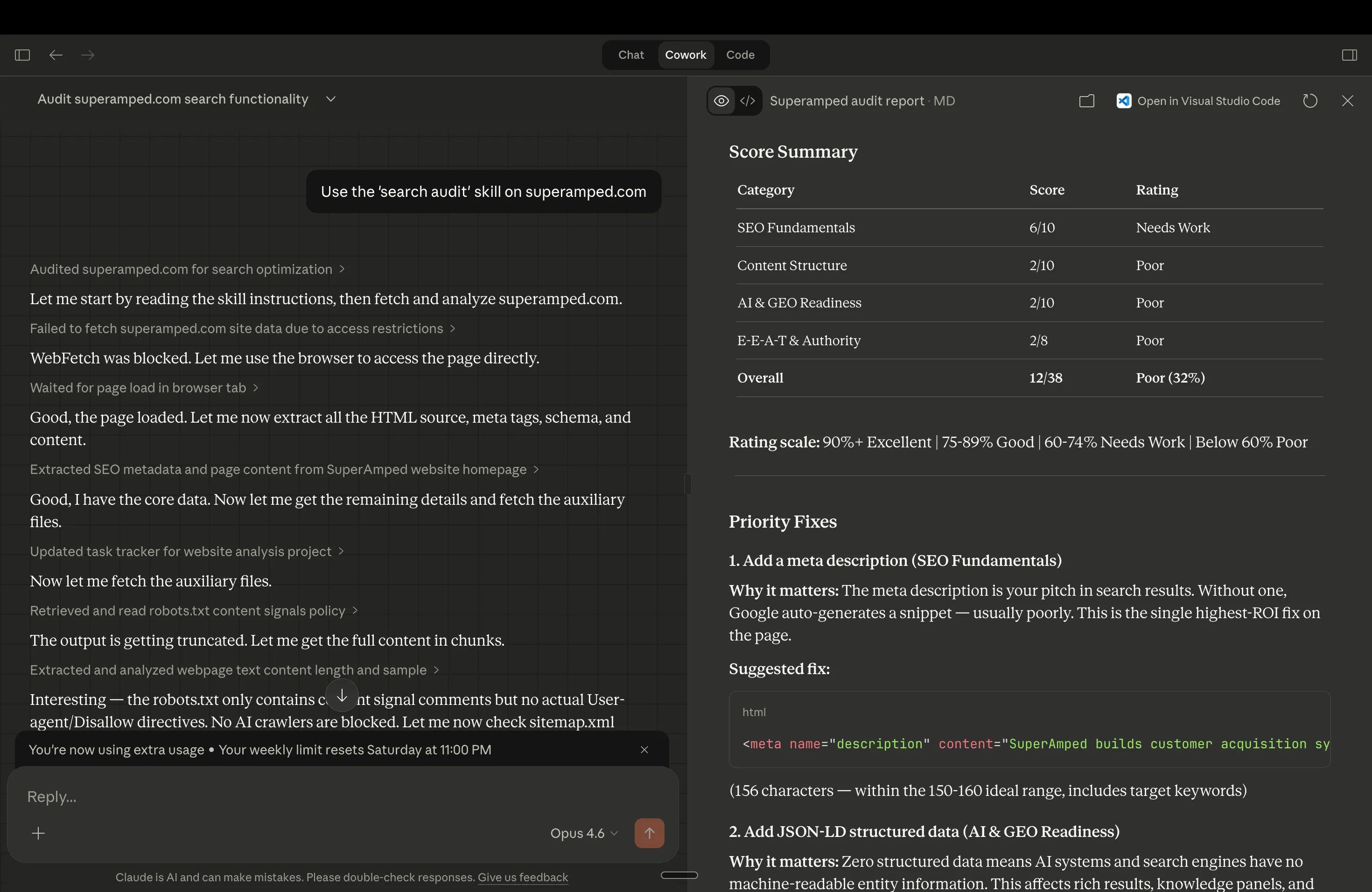The width and height of the screenshot is (1372, 892).
Task: Show rendered preview with the eye icon
Action: tap(720, 100)
